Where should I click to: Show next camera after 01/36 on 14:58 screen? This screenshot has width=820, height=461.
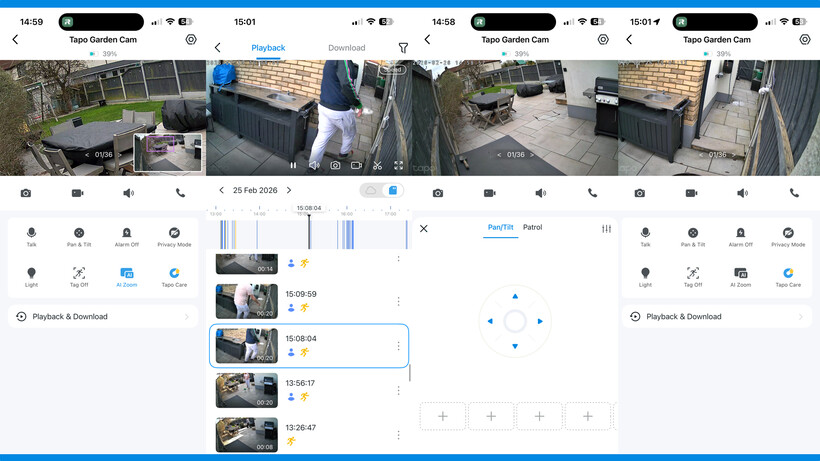pos(532,155)
